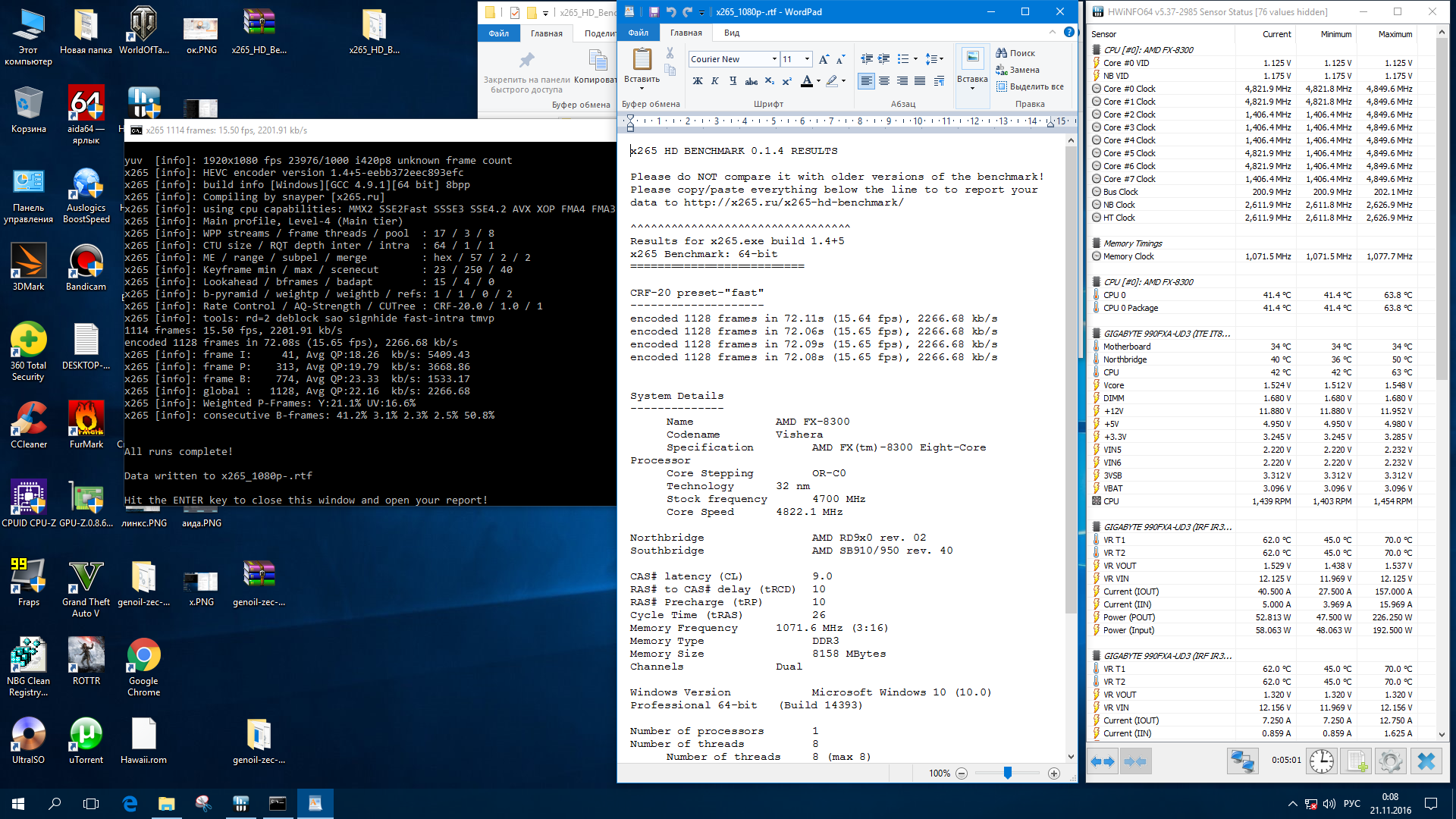Increase font size in WordPad ribbon
The image size is (1456, 819).
coord(824,59)
